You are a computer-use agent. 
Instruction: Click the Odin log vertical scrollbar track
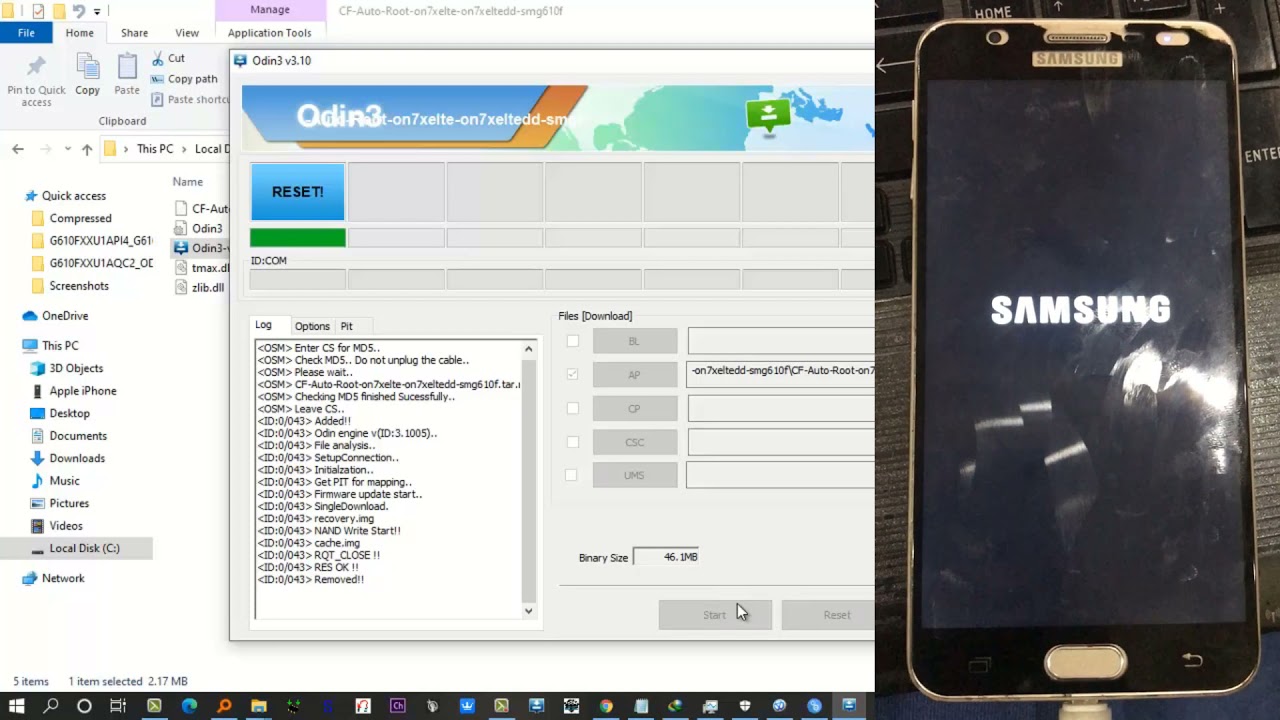pyautogui.click(x=529, y=480)
